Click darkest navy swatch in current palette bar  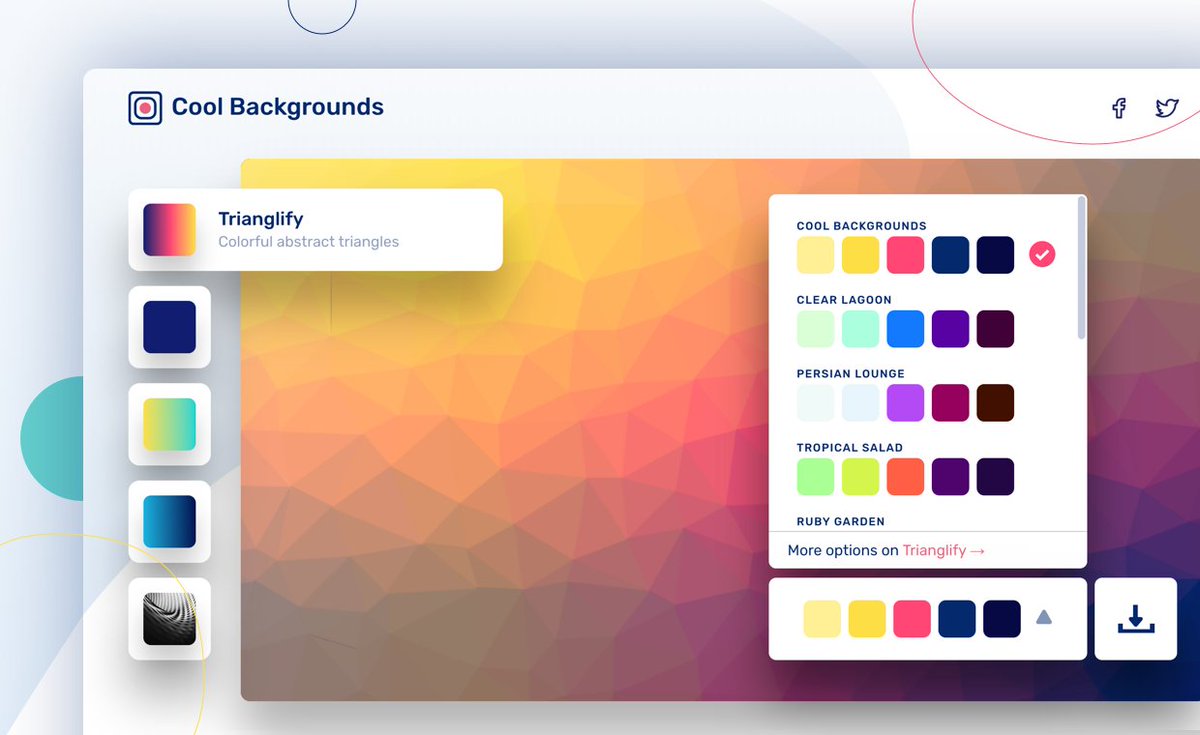(1002, 619)
